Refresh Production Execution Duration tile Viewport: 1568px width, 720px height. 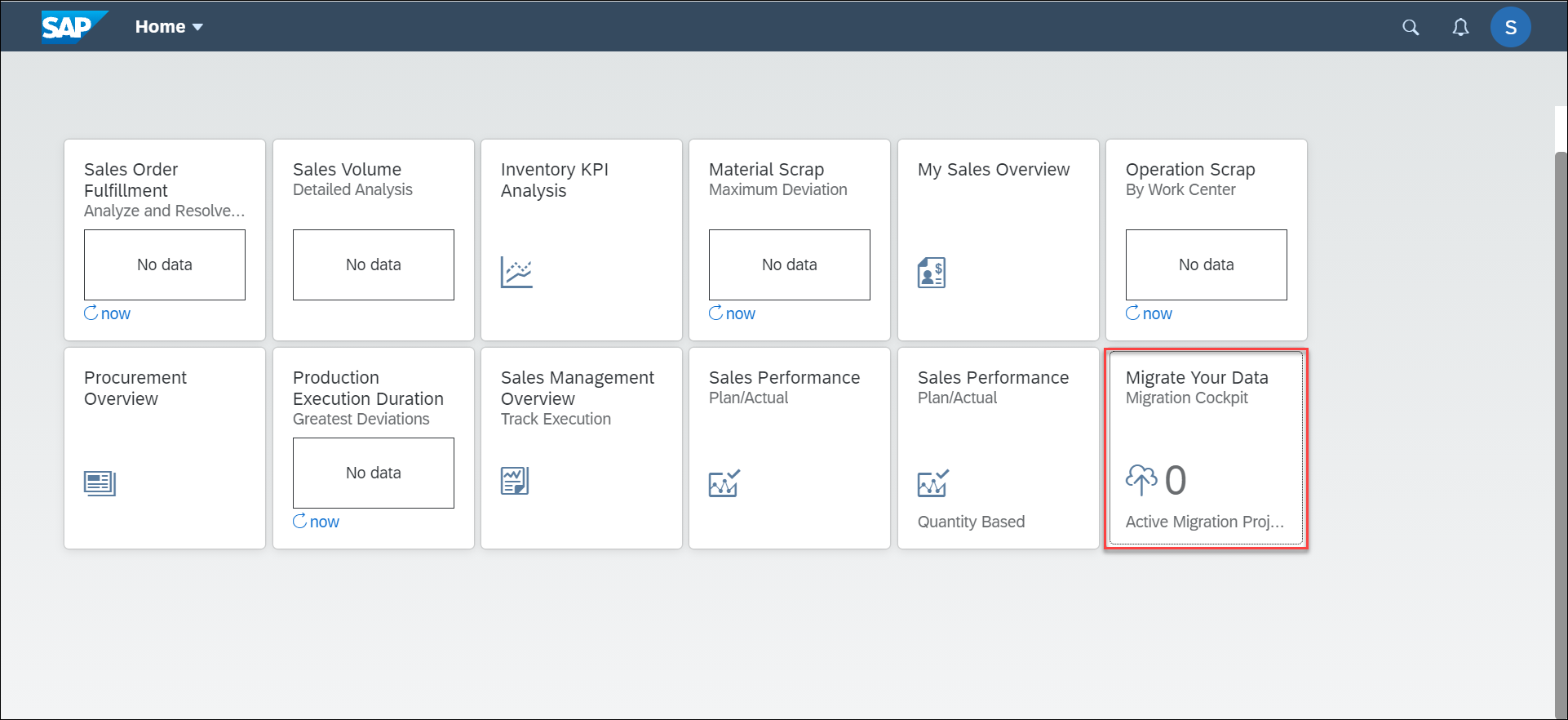(x=316, y=522)
